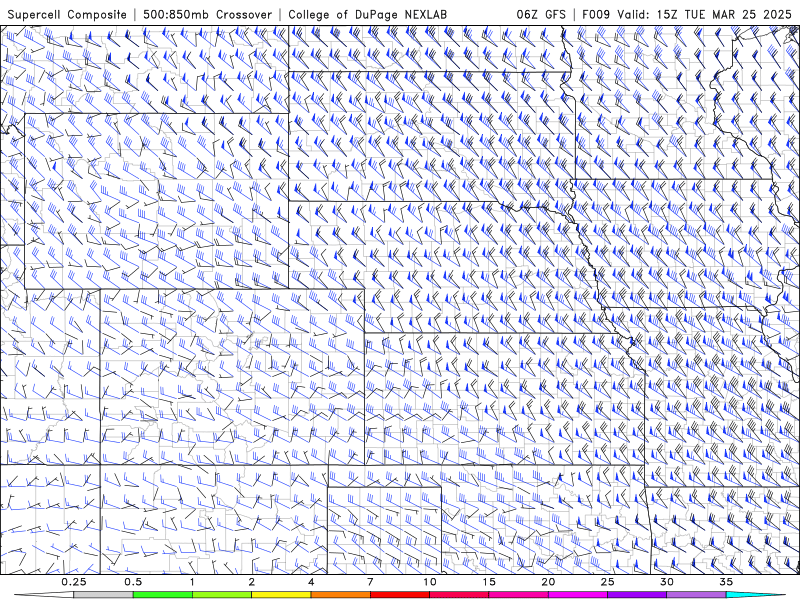
Task: Click the scale label 7 on the legend
Action: pos(370,582)
